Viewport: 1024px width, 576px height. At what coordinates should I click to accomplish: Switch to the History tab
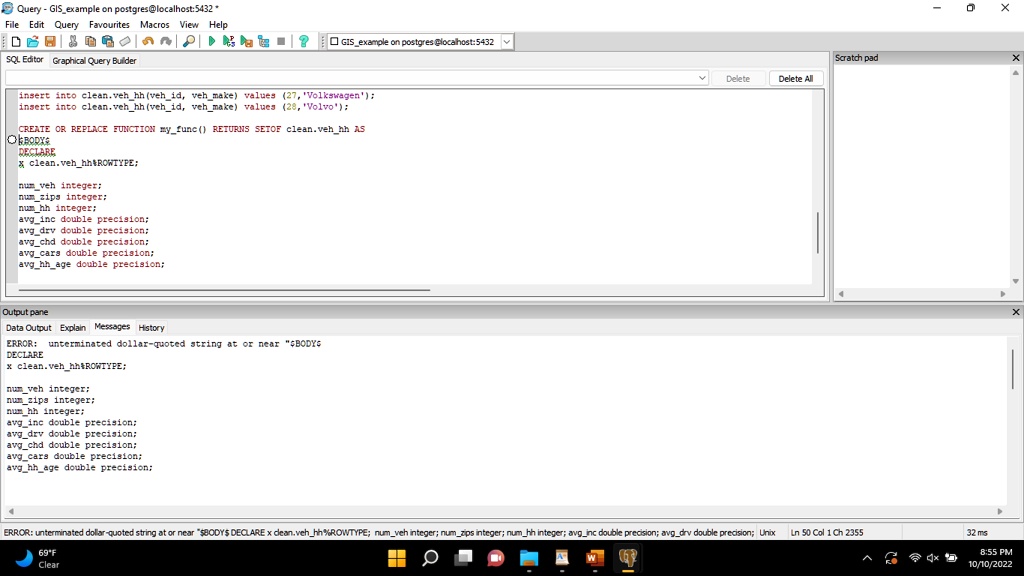click(x=151, y=328)
